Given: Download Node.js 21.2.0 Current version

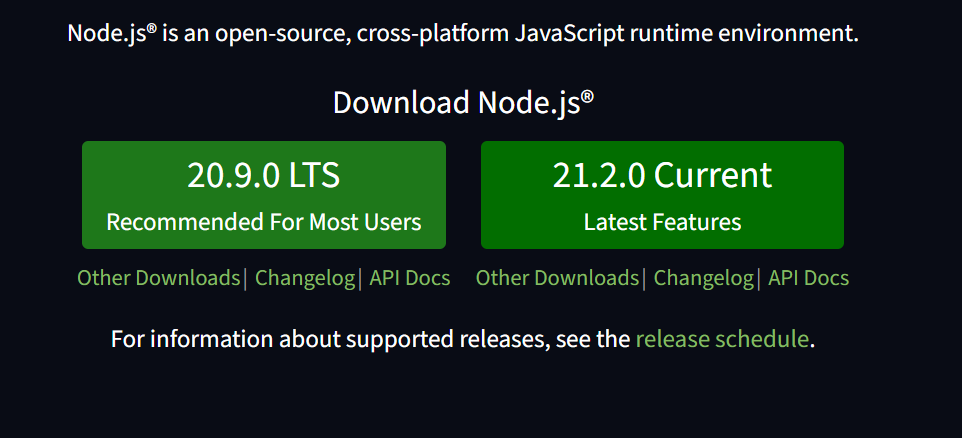Looking at the screenshot, I should tap(662, 195).
